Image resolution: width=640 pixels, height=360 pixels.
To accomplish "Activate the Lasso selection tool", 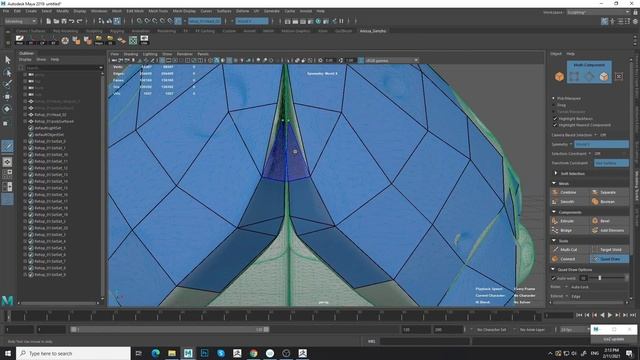I will coord(7,73).
